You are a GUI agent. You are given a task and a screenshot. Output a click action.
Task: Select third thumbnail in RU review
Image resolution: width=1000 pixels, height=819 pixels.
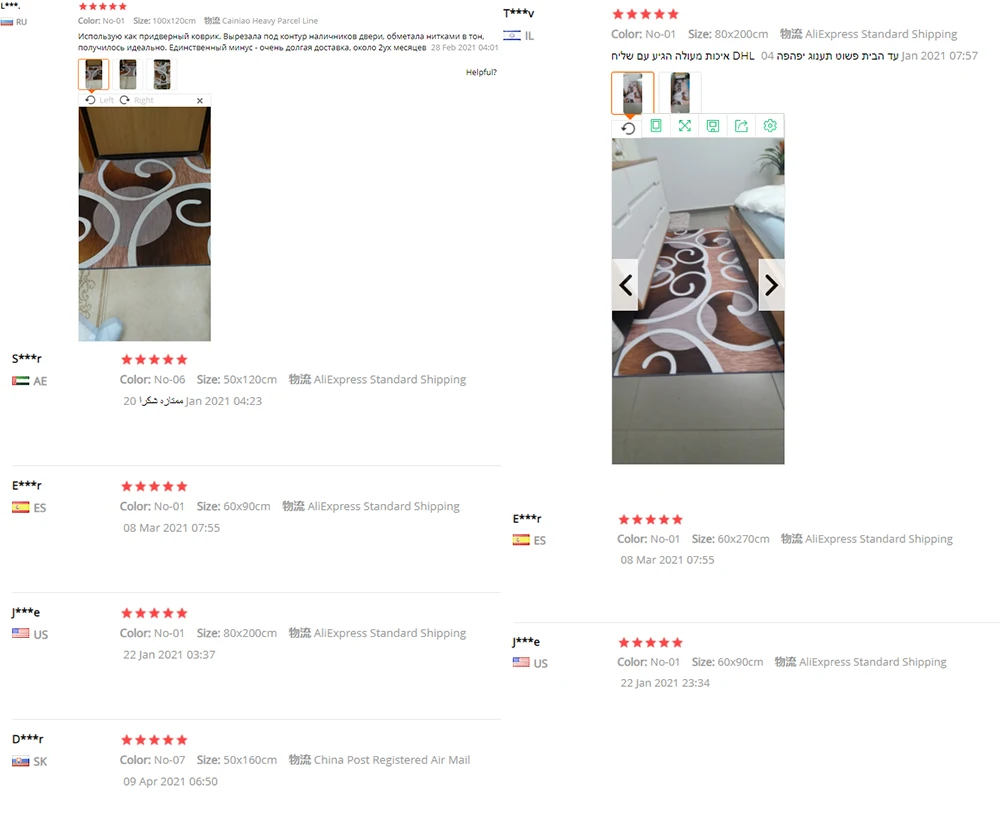pos(162,74)
